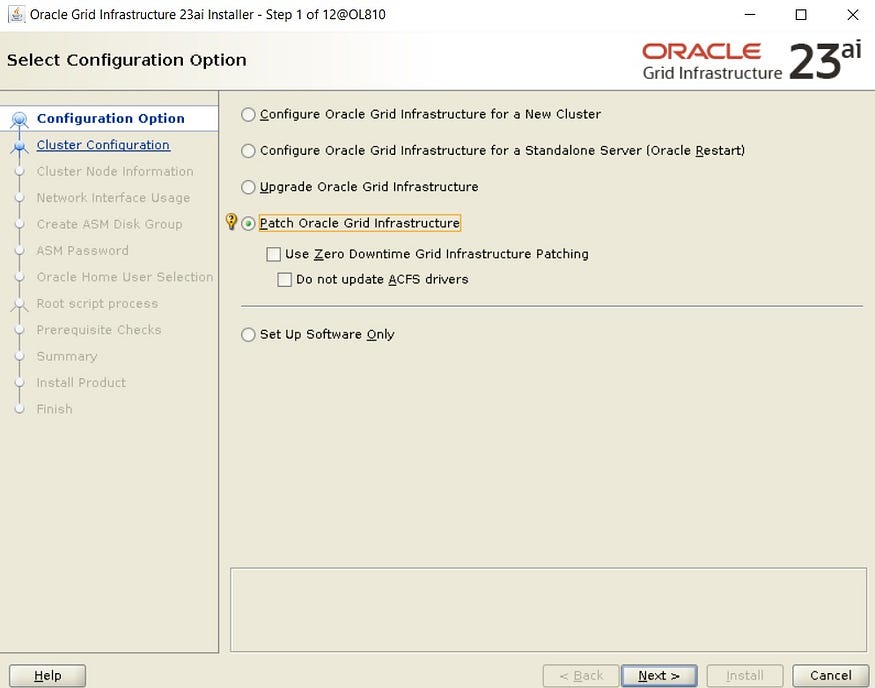Viewport: 875px width, 688px height.
Task: Click Cluster Node Information step
Action: [115, 171]
